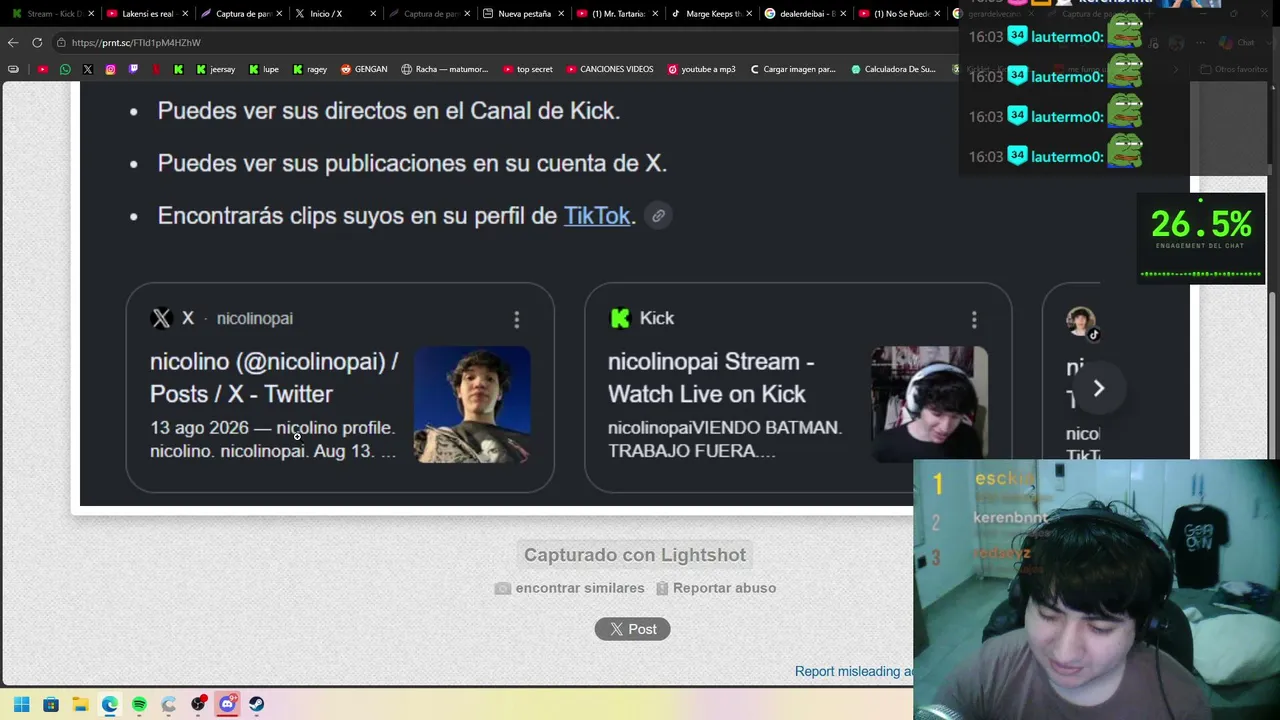The image size is (1280, 720).
Task: Open Microsoft Store from the taskbar
Action: [x=51, y=704]
